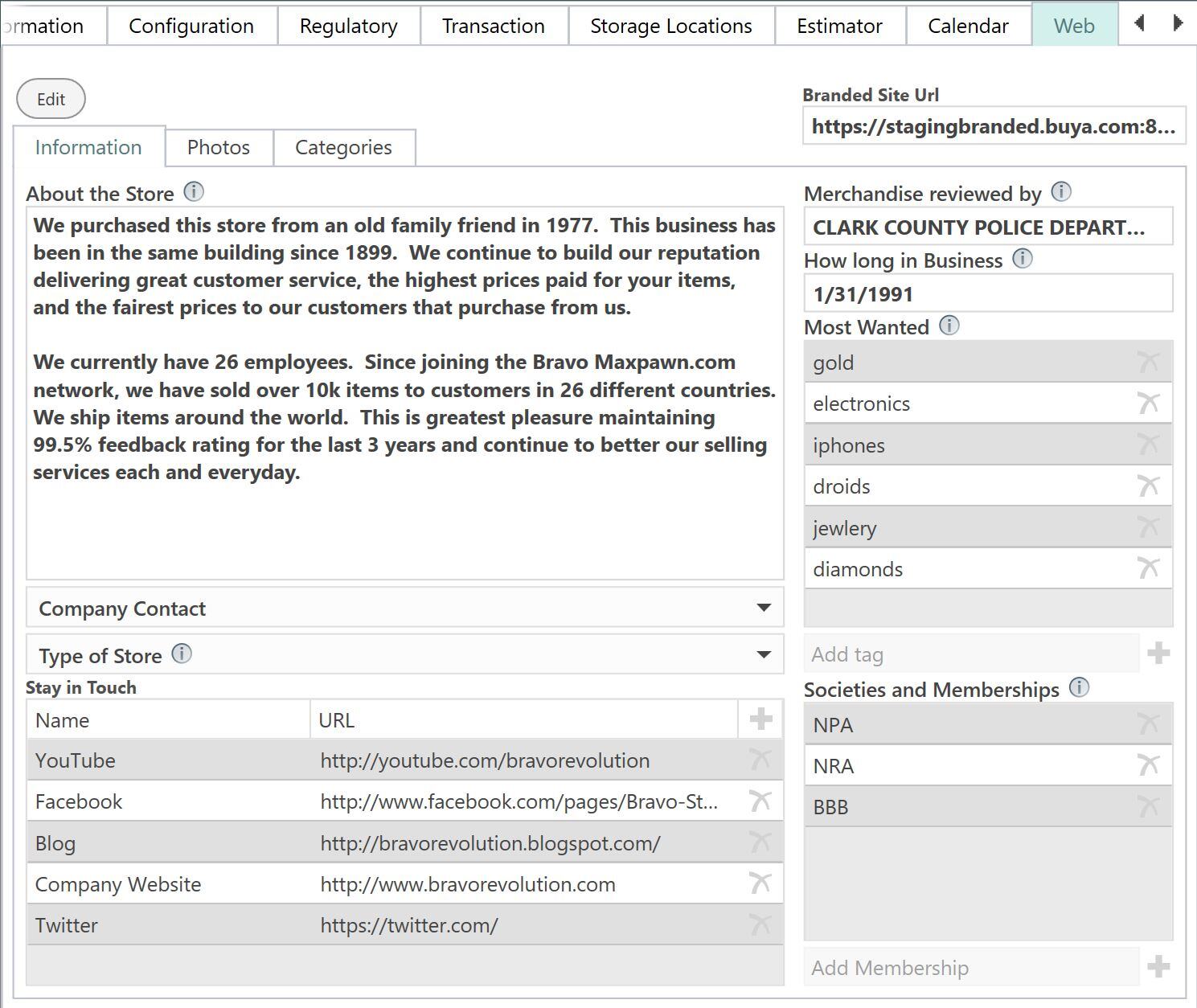Image resolution: width=1197 pixels, height=1008 pixels.
Task: Remove the NPA membership
Action: [x=1148, y=724]
